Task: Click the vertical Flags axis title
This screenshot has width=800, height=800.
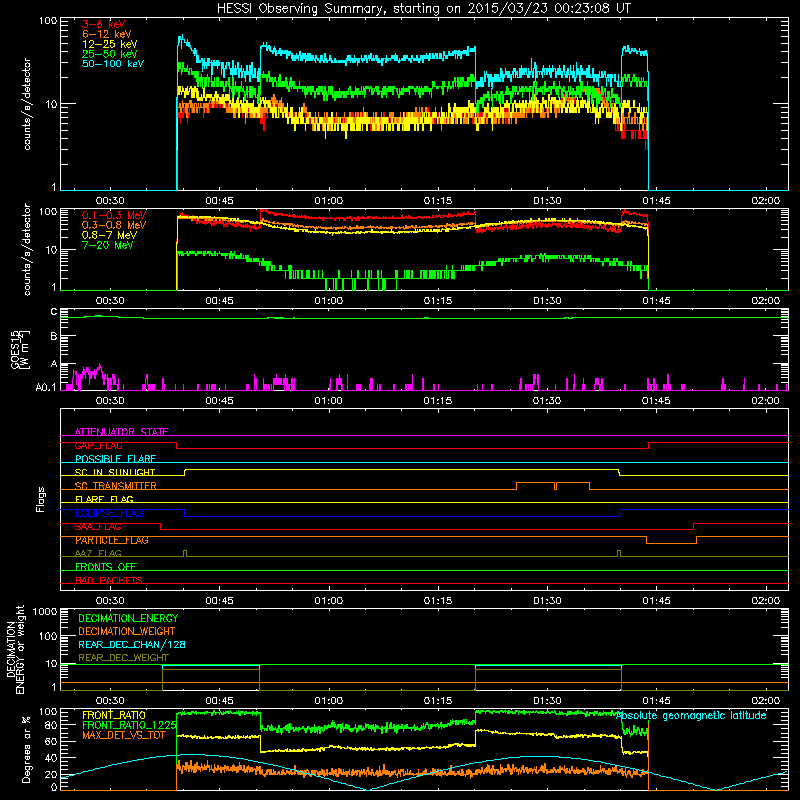Action: coord(41,499)
